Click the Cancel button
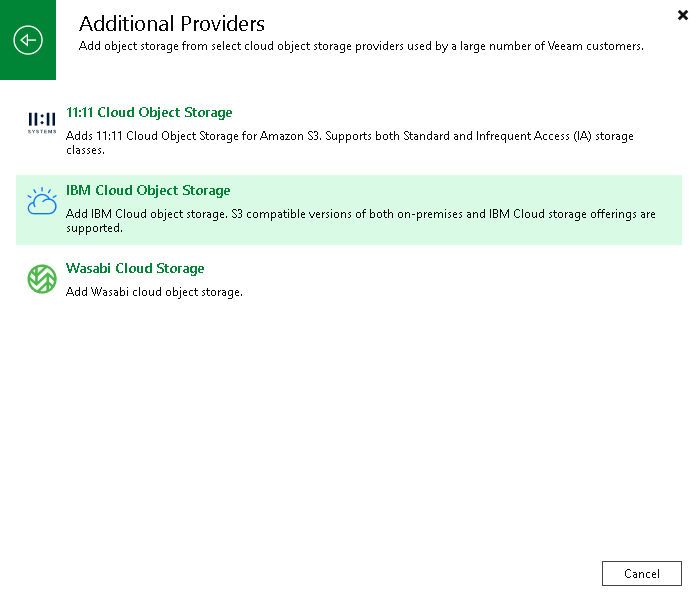 641,574
